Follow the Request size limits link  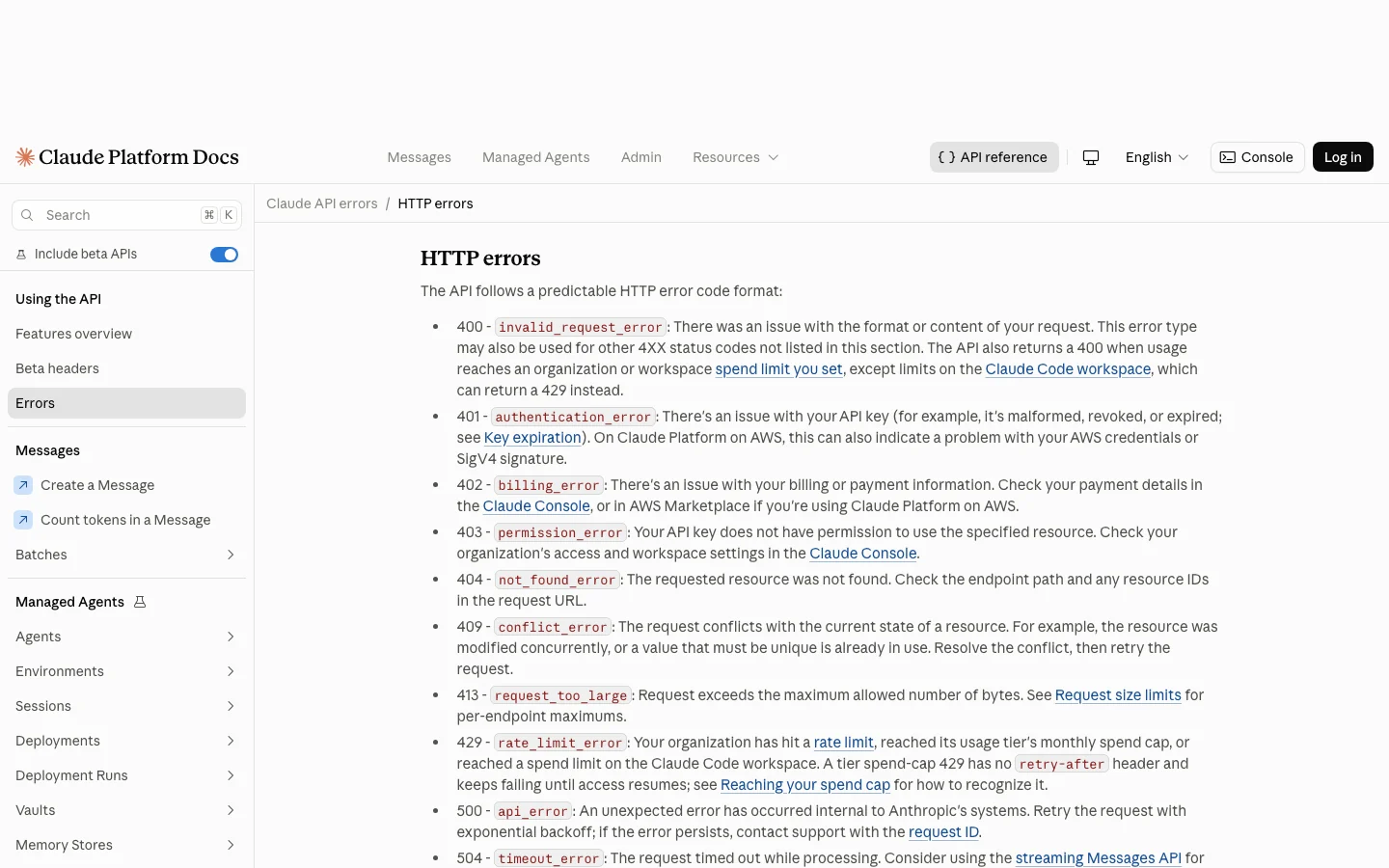(x=1118, y=695)
